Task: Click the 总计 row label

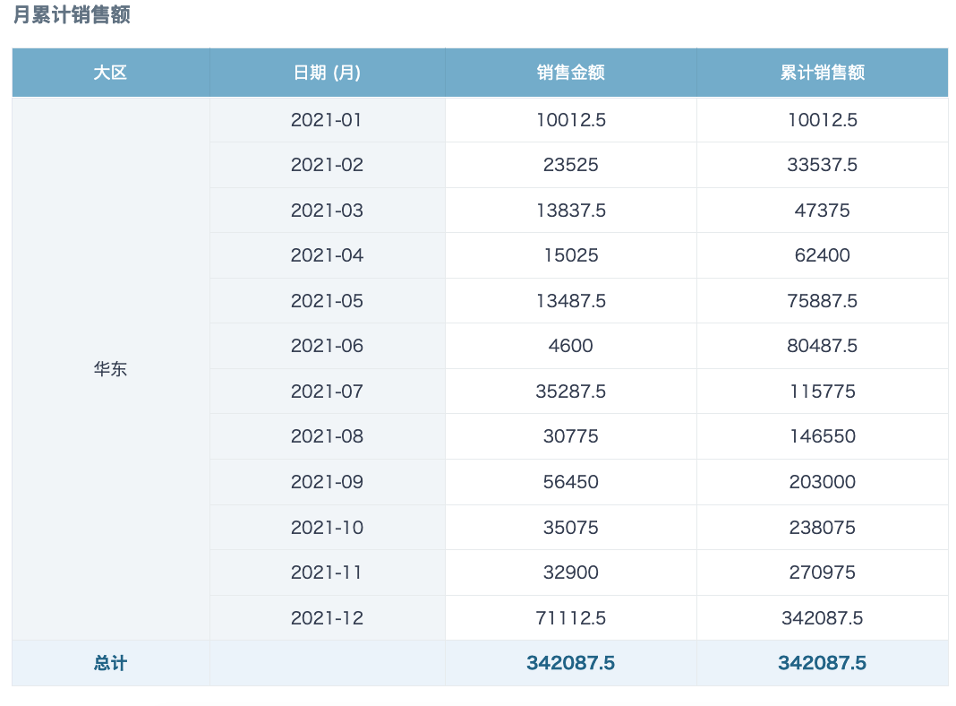Action: (110, 663)
